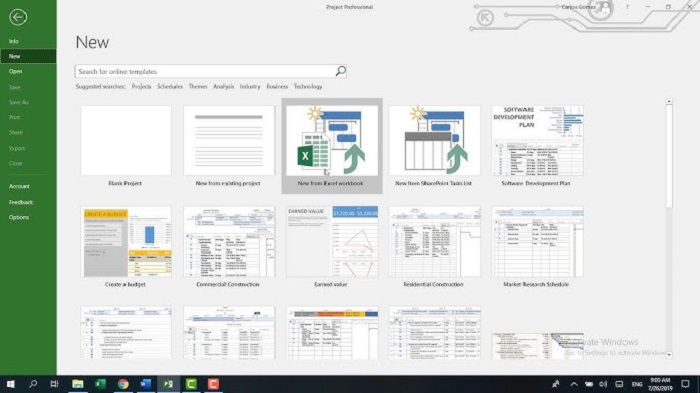Click the search magnifier icon
Screen dimensions: 700x393
(341, 71)
